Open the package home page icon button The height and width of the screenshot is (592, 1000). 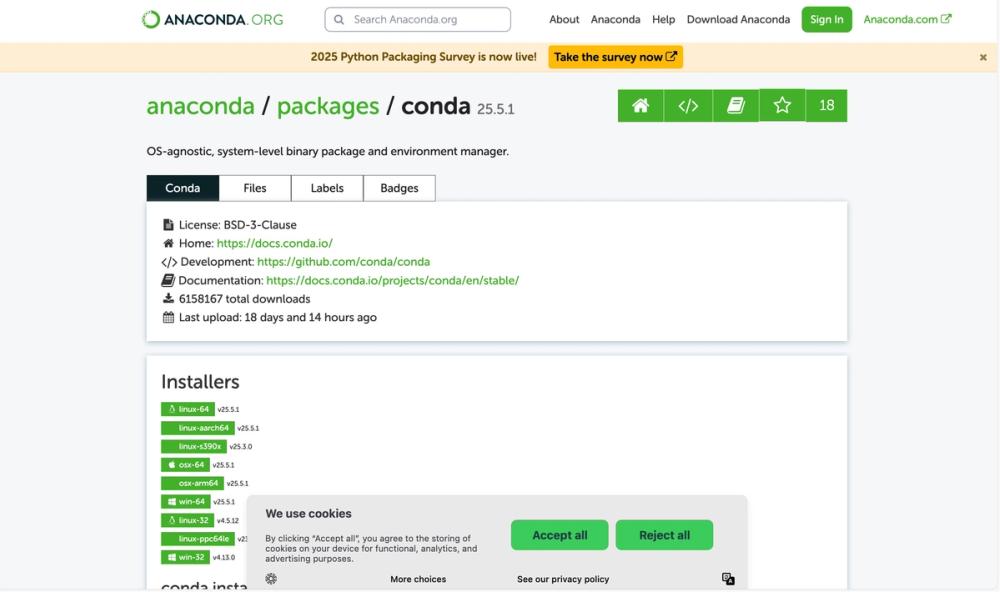pos(640,105)
